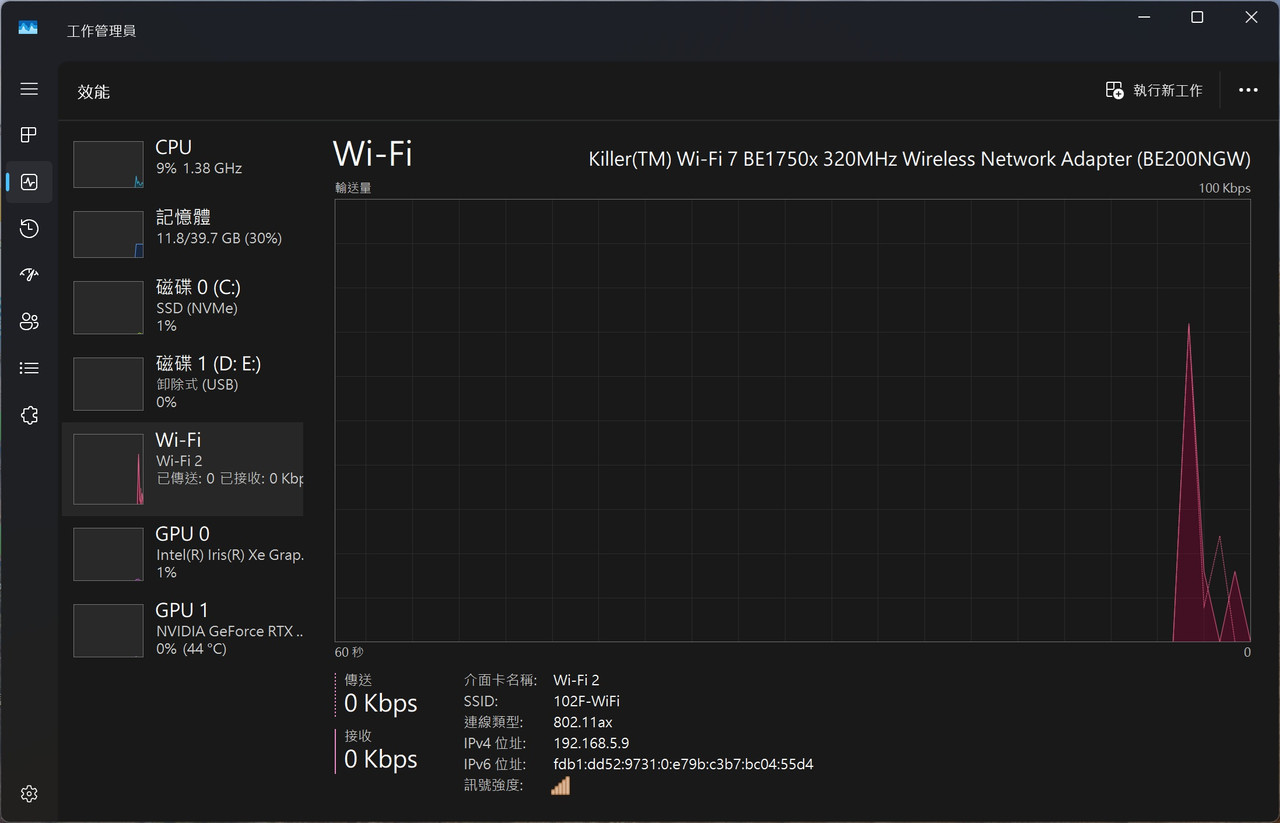Screen dimensions: 1280x823
Task: Click connection type 802.11ax
Action: click(582, 723)
